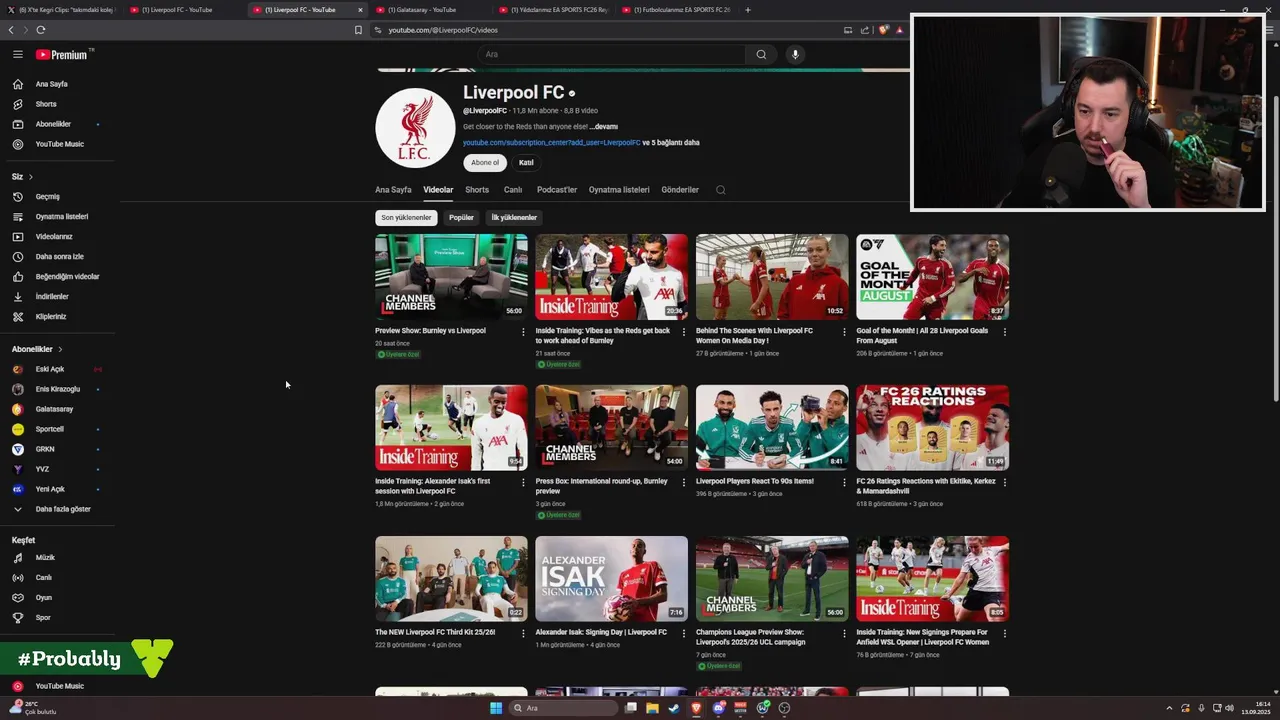The height and width of the screenshot is (720, 1280).
Task: Open İndirilenler in sidebar
Action: (58, 297)
